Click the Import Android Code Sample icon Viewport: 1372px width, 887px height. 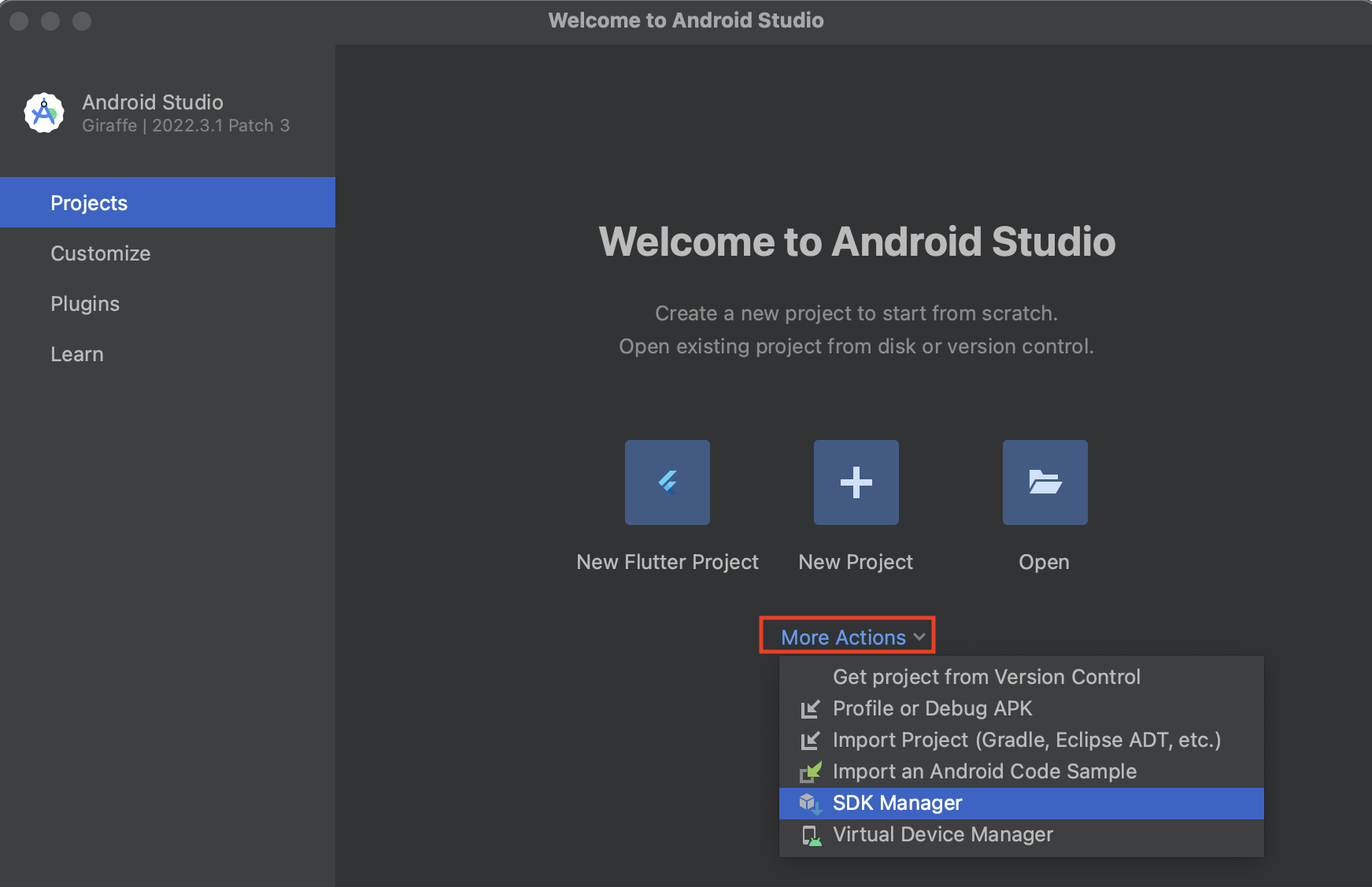(810, 771)
